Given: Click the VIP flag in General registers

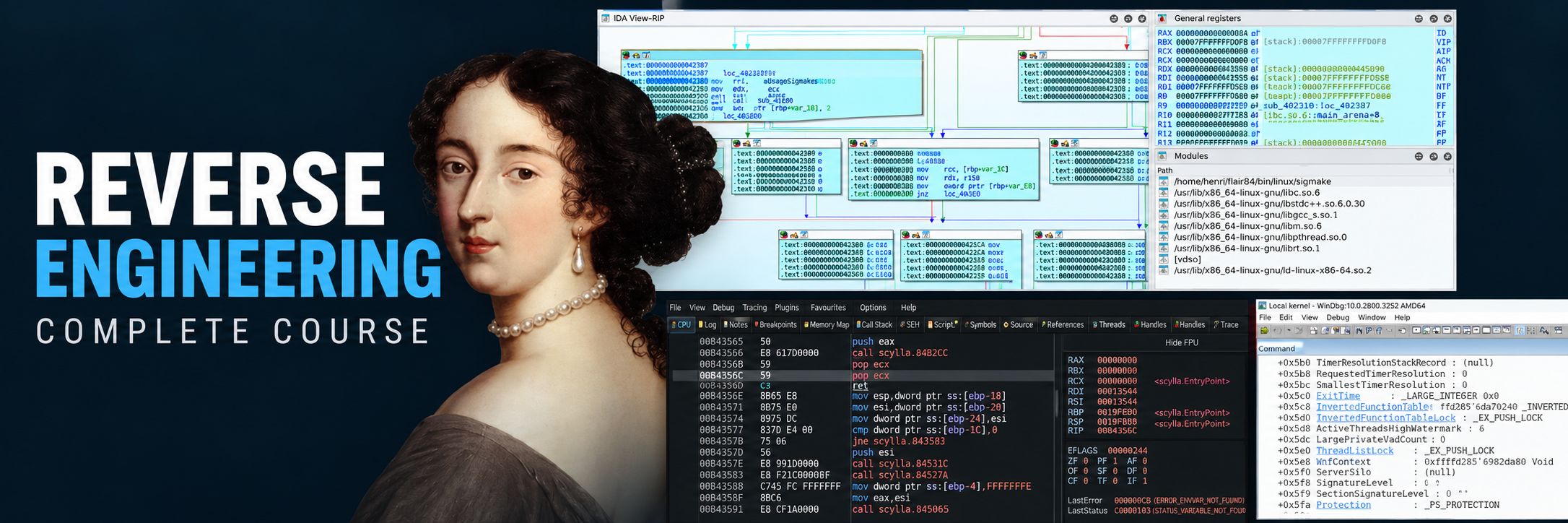Looking at the screenshot, I should coord(1444,43).
